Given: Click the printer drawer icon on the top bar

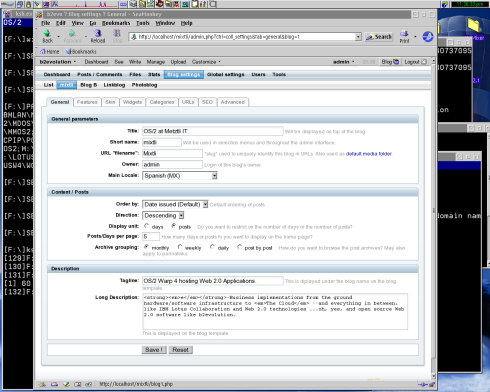Looking at the screenshot, I should pyautogui.click(x=133, y=4).
